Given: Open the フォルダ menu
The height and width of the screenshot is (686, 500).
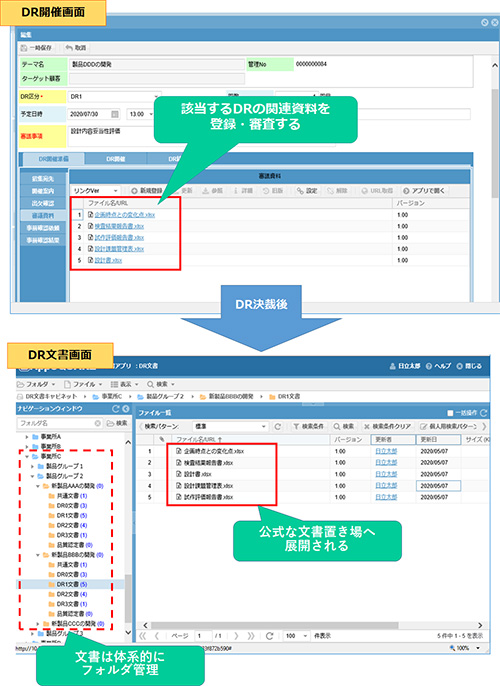Looking at the screenshot, I should click(36, 384).
